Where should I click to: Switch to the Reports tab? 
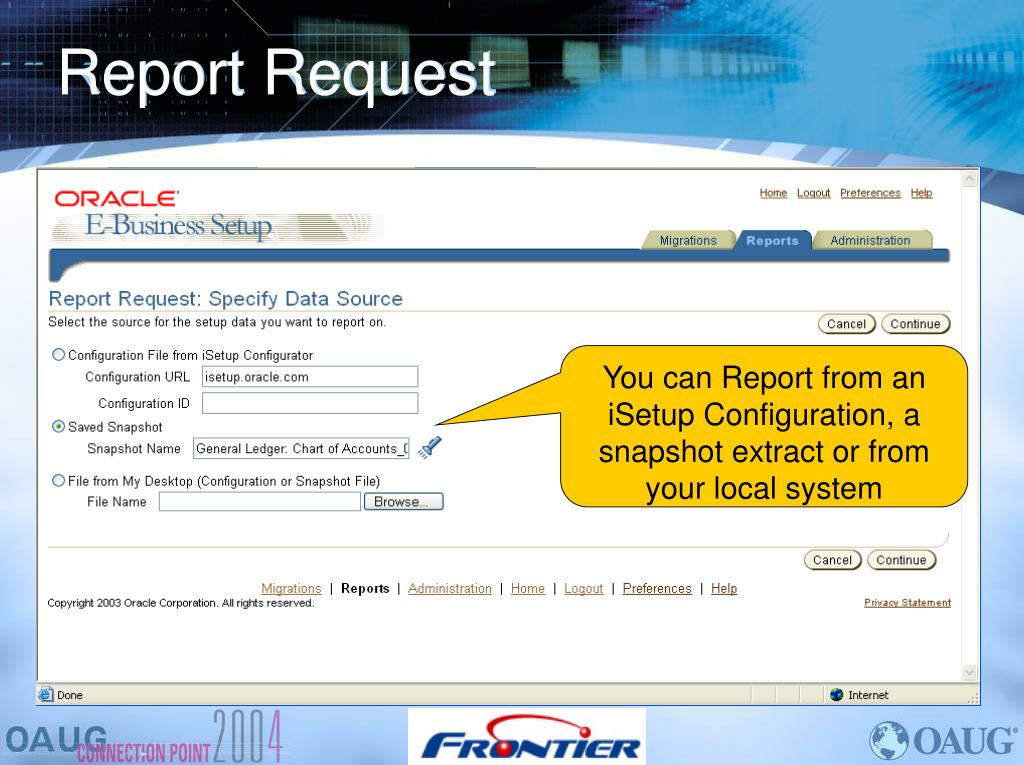(773, 240)
